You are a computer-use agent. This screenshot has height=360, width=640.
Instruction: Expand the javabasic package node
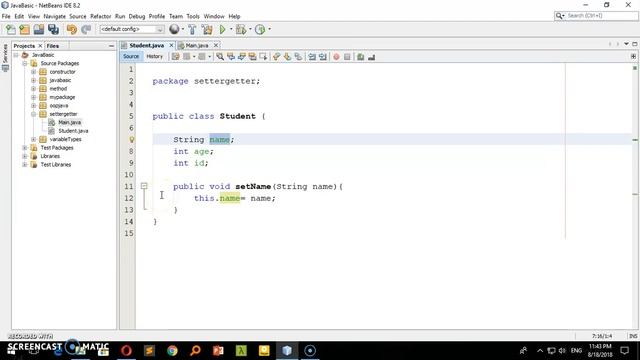click(x=33, y=80)
